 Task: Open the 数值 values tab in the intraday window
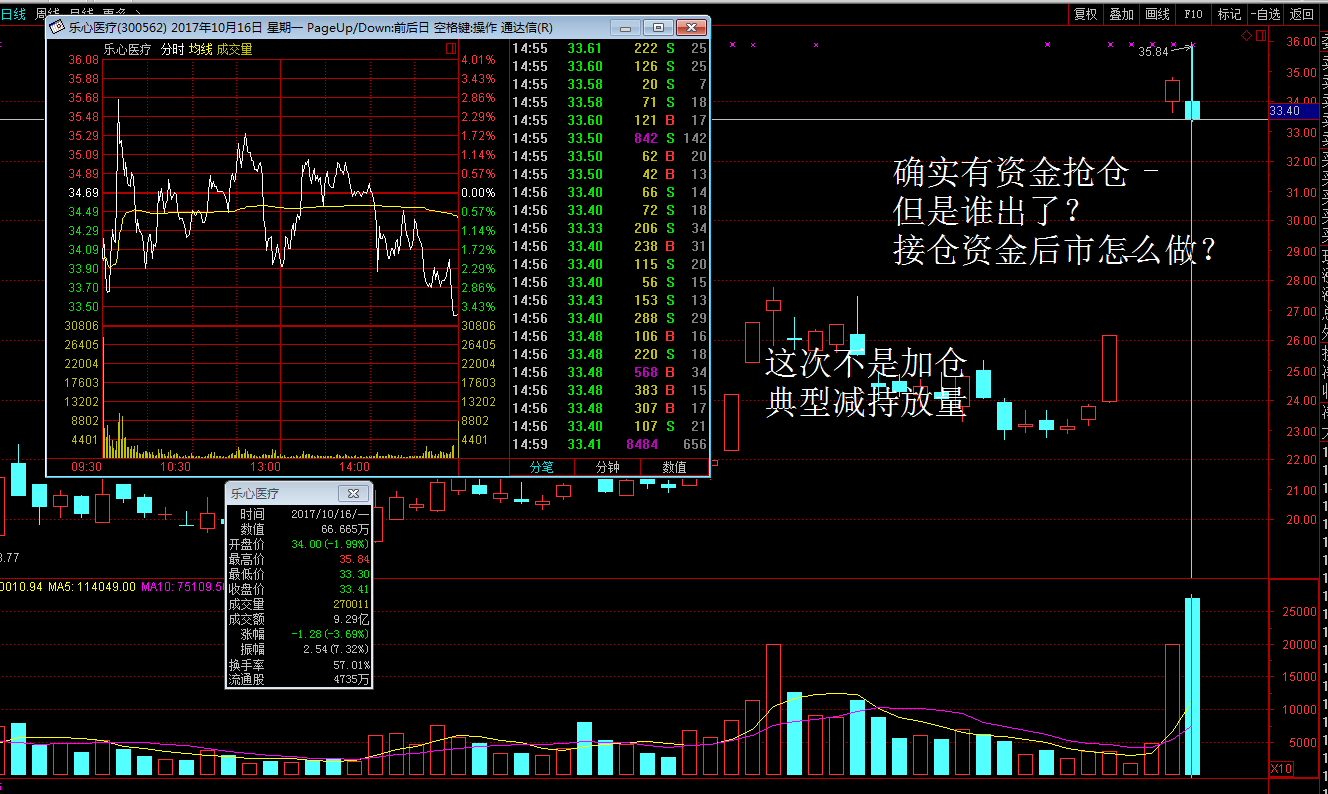pos(675,467)
